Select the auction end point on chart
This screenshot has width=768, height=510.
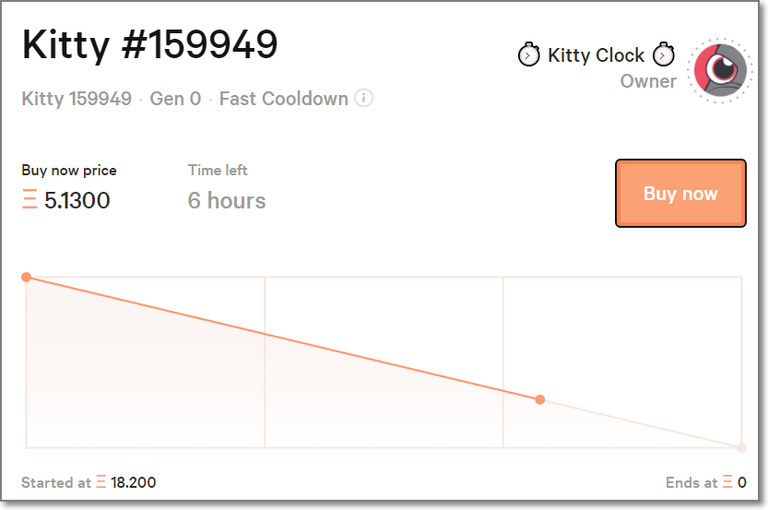click(741, 447)
